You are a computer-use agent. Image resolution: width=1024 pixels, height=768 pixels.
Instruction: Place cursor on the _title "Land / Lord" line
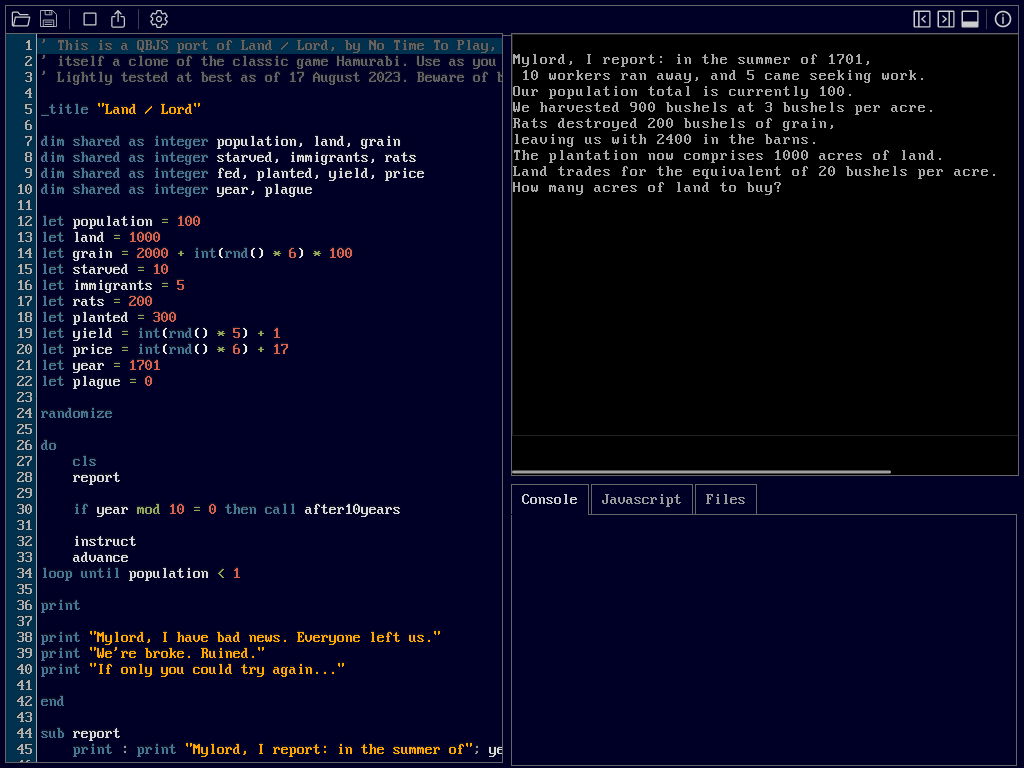tap(121, 109)
